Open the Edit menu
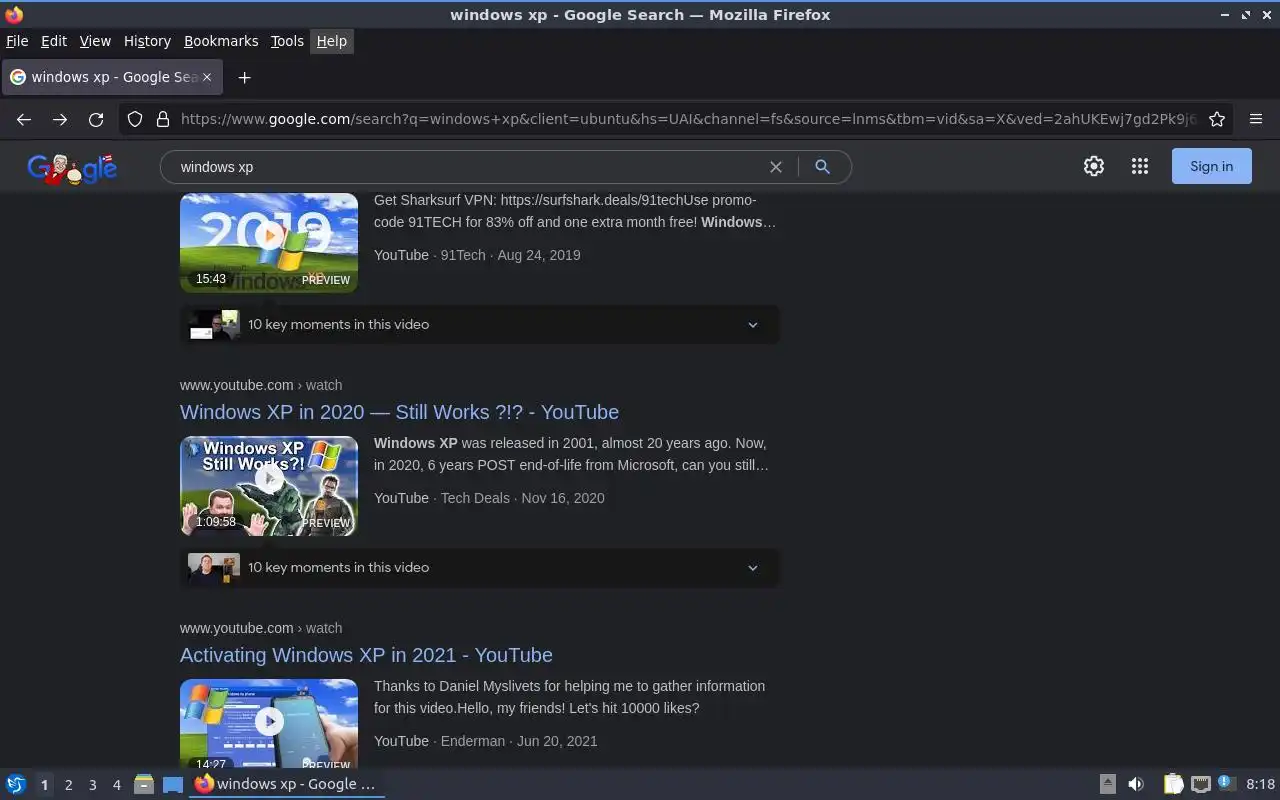The width and height of the screenshot is (1280, 800). pos(54,41)
